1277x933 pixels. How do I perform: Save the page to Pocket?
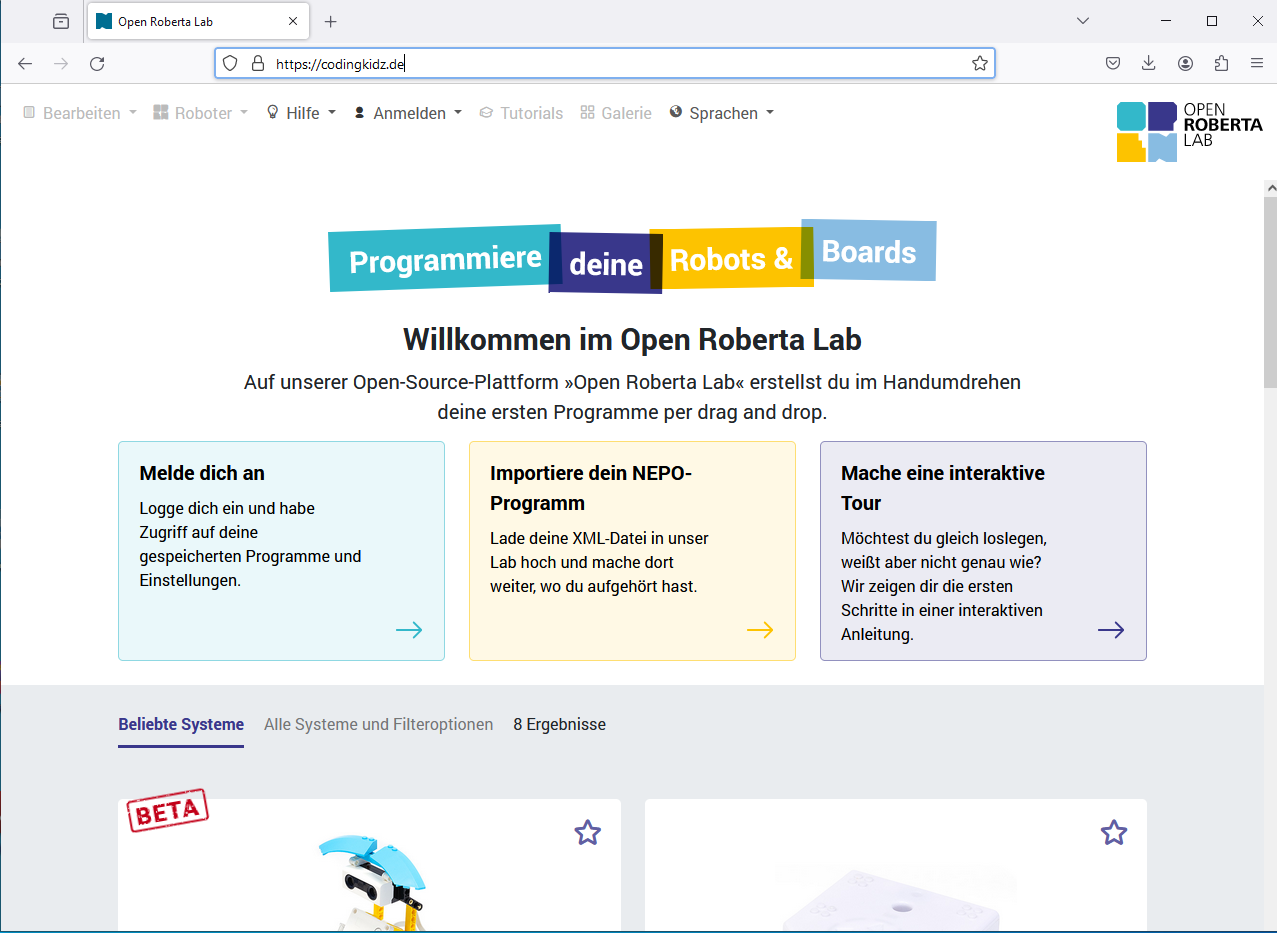click(1113, 63)
